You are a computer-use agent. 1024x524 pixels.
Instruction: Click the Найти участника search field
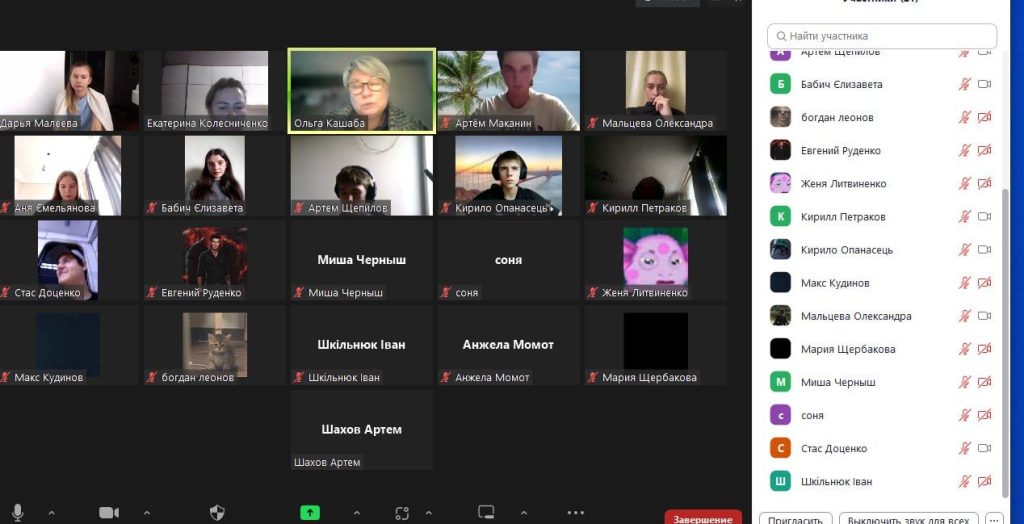(x=882, y=36)
